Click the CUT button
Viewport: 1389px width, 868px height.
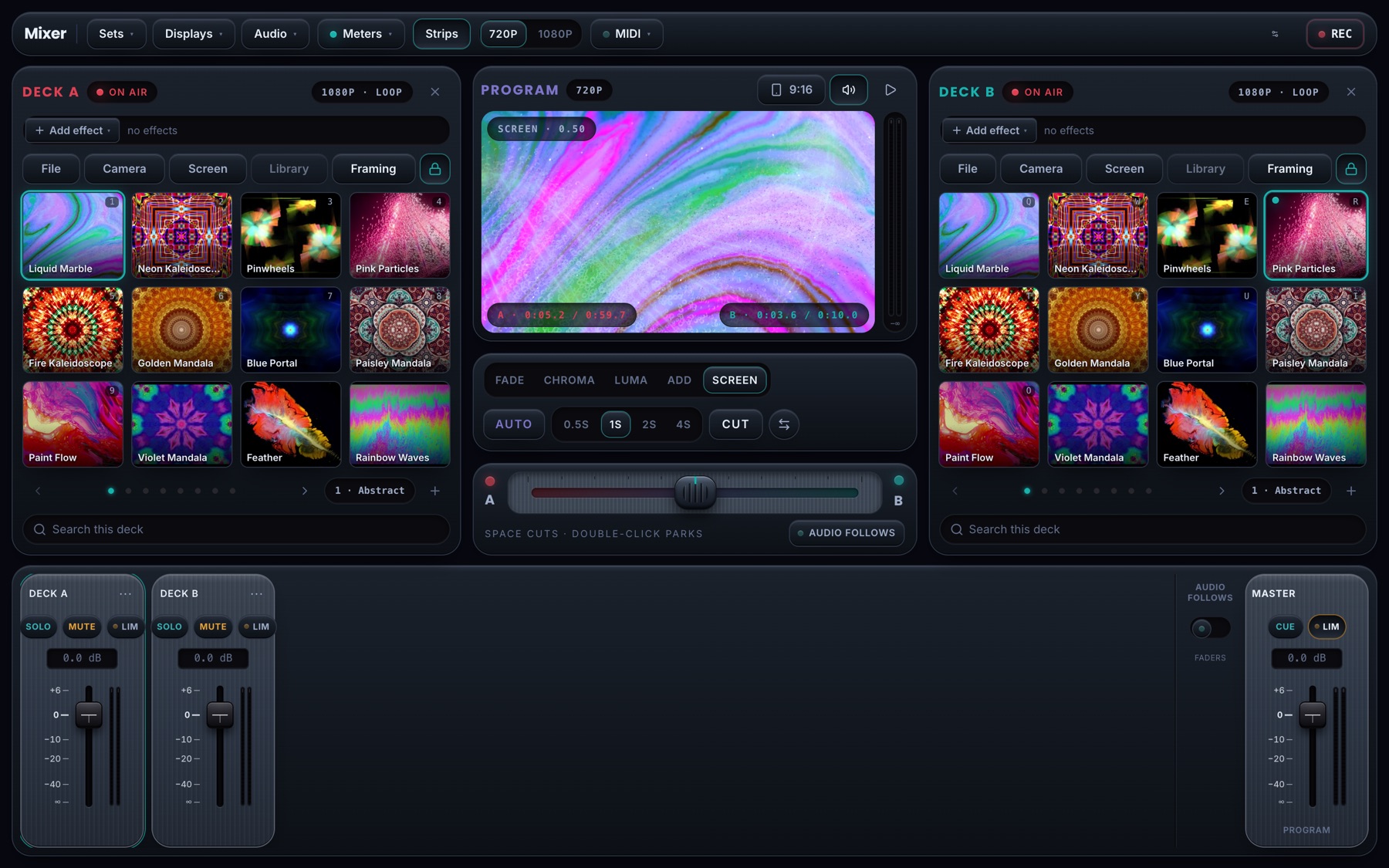pos(735,424)
